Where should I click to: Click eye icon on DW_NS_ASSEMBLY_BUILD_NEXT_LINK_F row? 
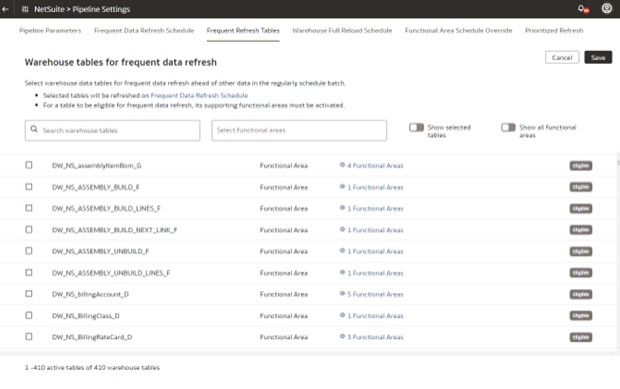342,229
